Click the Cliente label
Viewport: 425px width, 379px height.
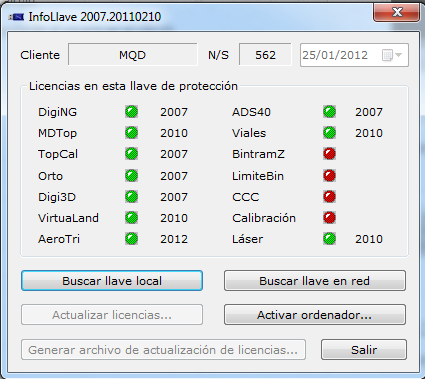click(x=40, y=55)
